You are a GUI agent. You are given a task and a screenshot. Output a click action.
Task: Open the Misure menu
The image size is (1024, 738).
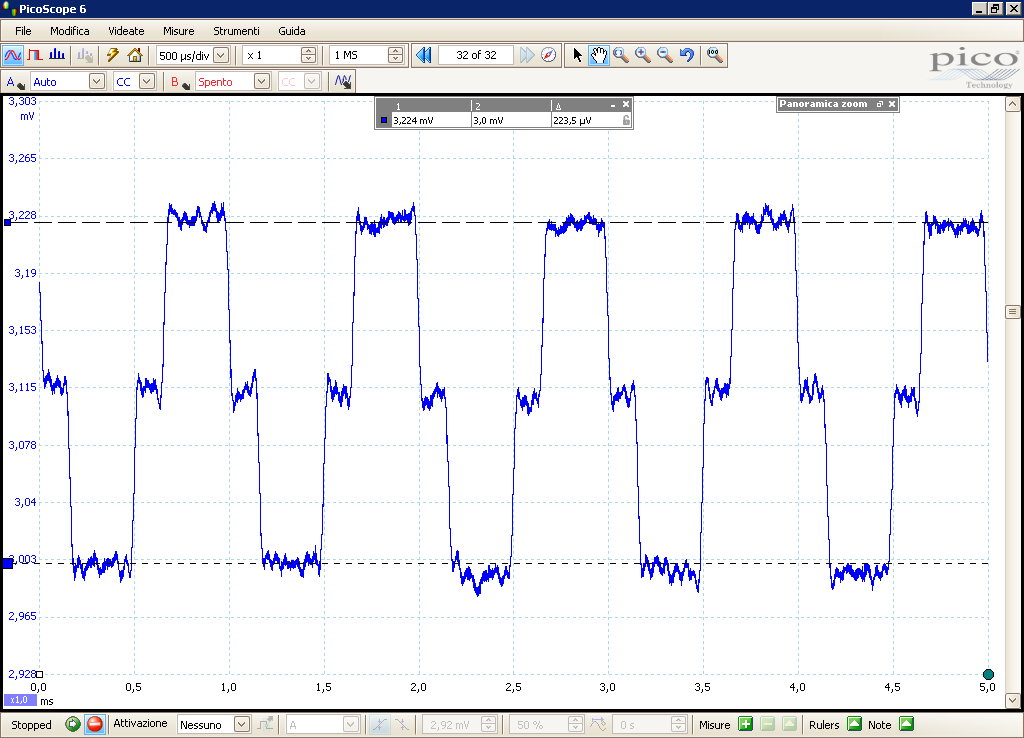click(x=178, y=31)
